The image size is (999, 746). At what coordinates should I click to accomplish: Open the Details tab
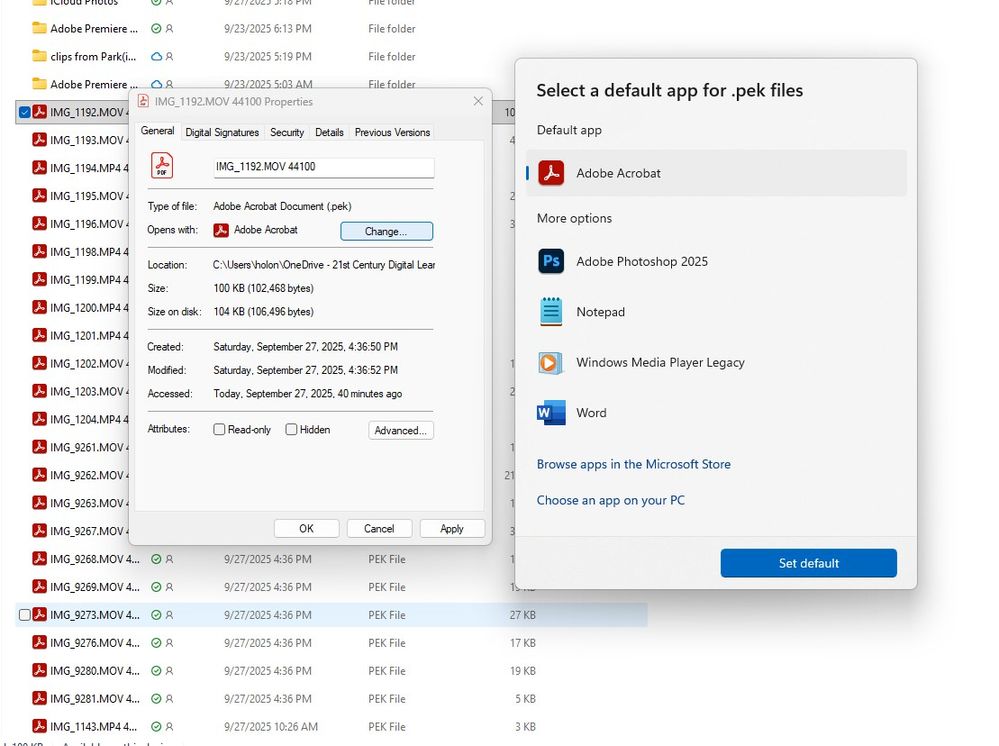pyautogui.click(x=329, y=132)
